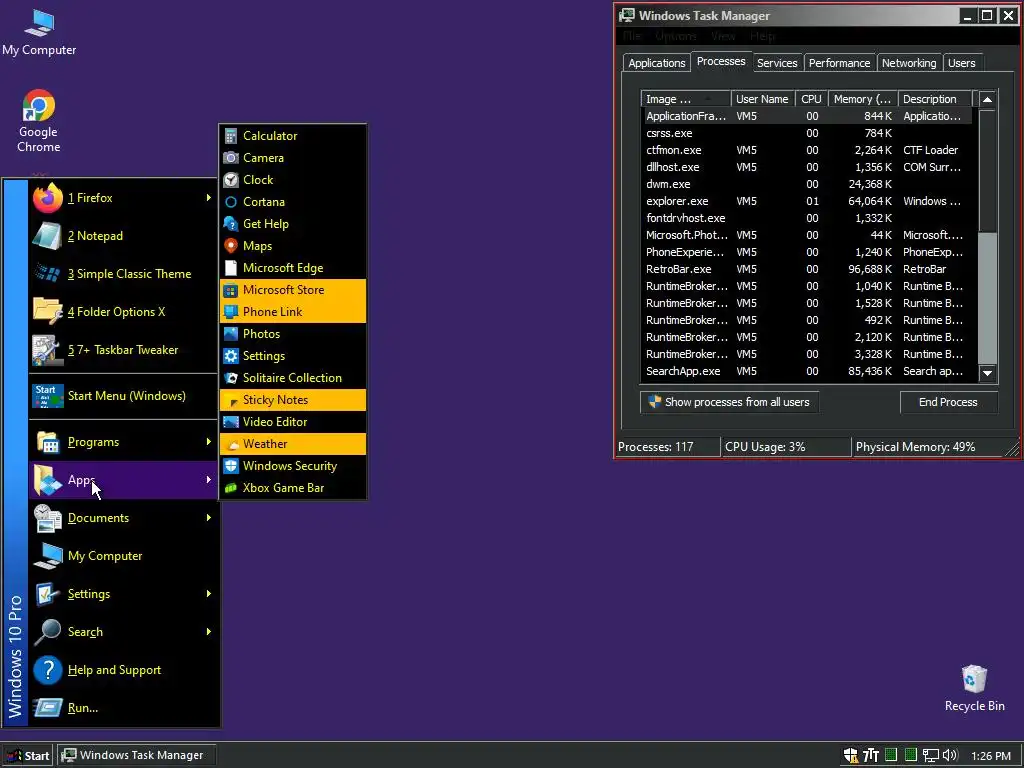Image resolution: width=1024 pixels, height=768 pixels.
Task: Select the ctfmon.exe process row
Action: [807, 150]
